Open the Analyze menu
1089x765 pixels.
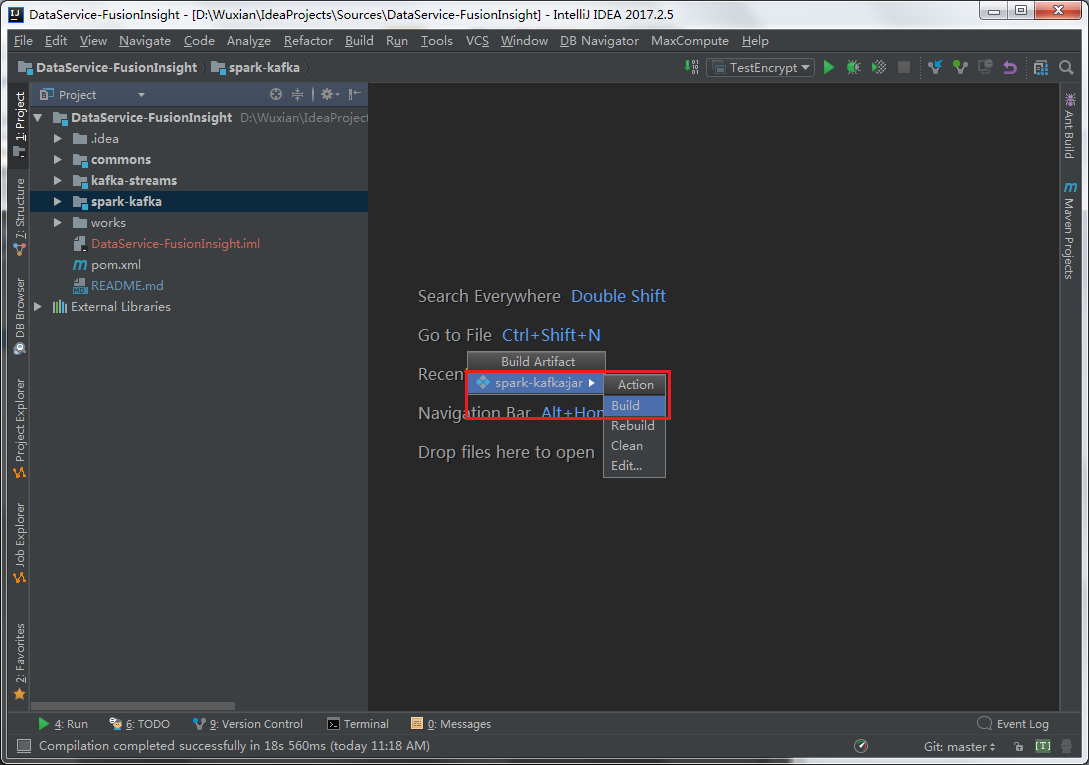click(x=248, y=40)
